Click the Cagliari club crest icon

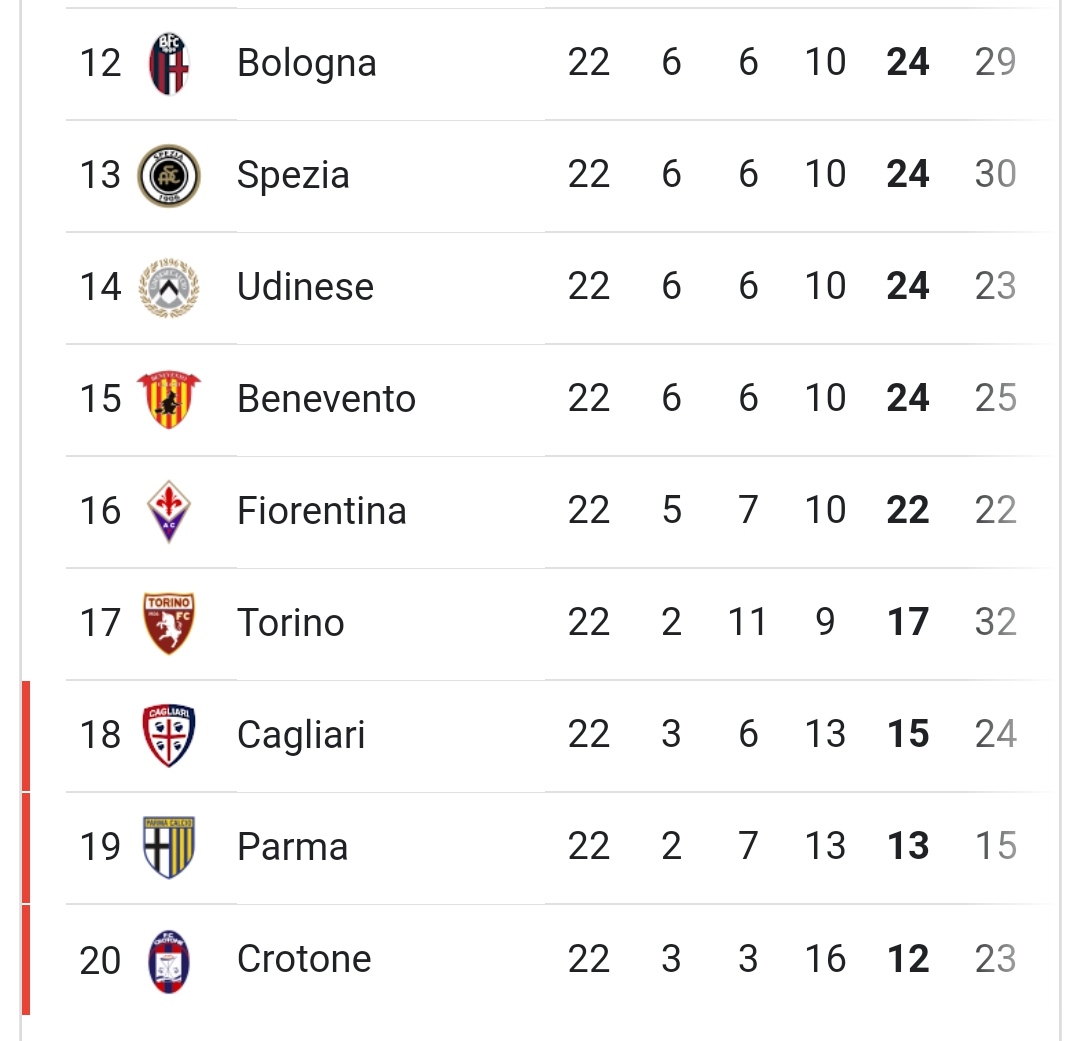[x=168, y=735]
